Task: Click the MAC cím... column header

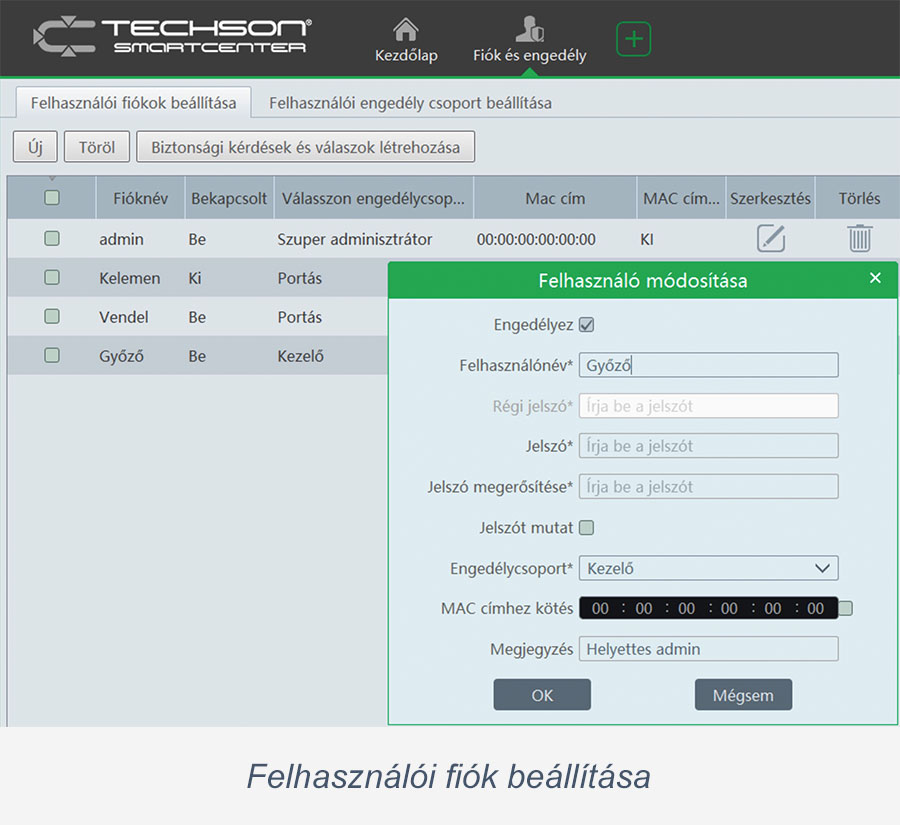Action: coord(681,199)
